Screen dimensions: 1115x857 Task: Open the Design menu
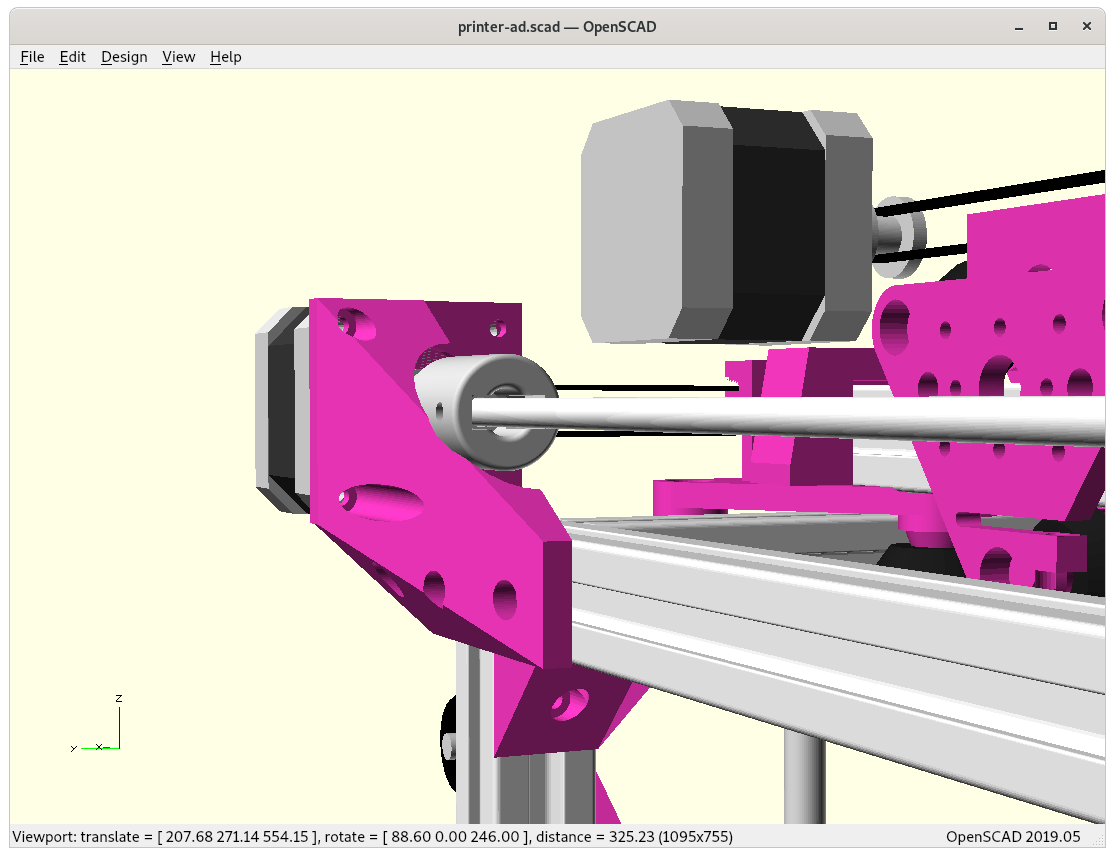point(124,57)
